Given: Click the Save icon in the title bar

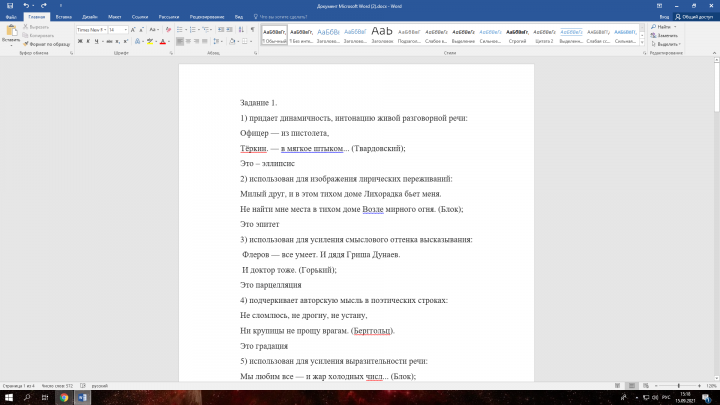Looking at the screenshot, I should [10, 6].
